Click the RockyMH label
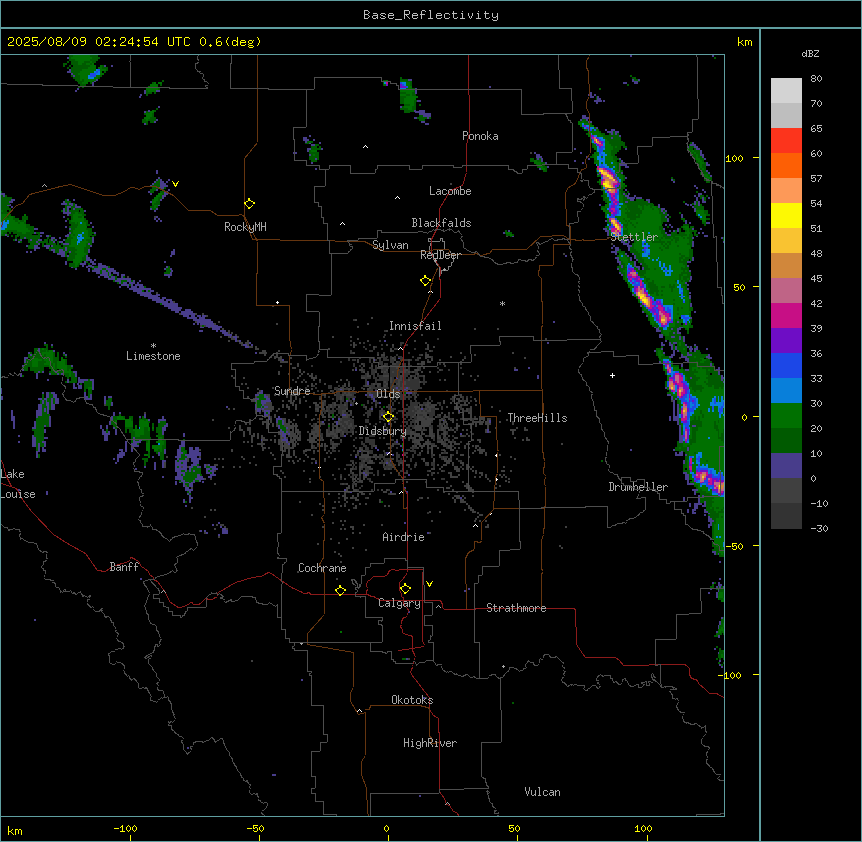862x842 pixels. [x=245, y=227]
